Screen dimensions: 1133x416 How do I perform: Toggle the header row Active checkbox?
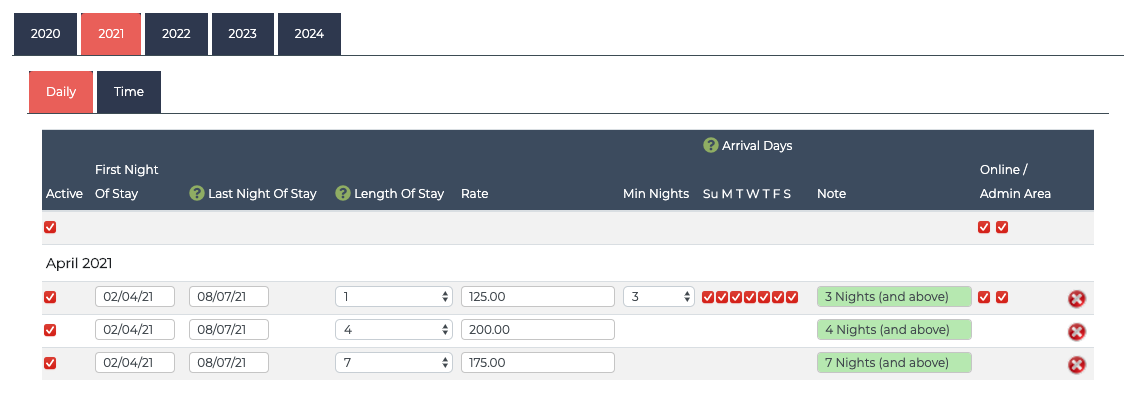pyautogui.click(x=50, y=228)
